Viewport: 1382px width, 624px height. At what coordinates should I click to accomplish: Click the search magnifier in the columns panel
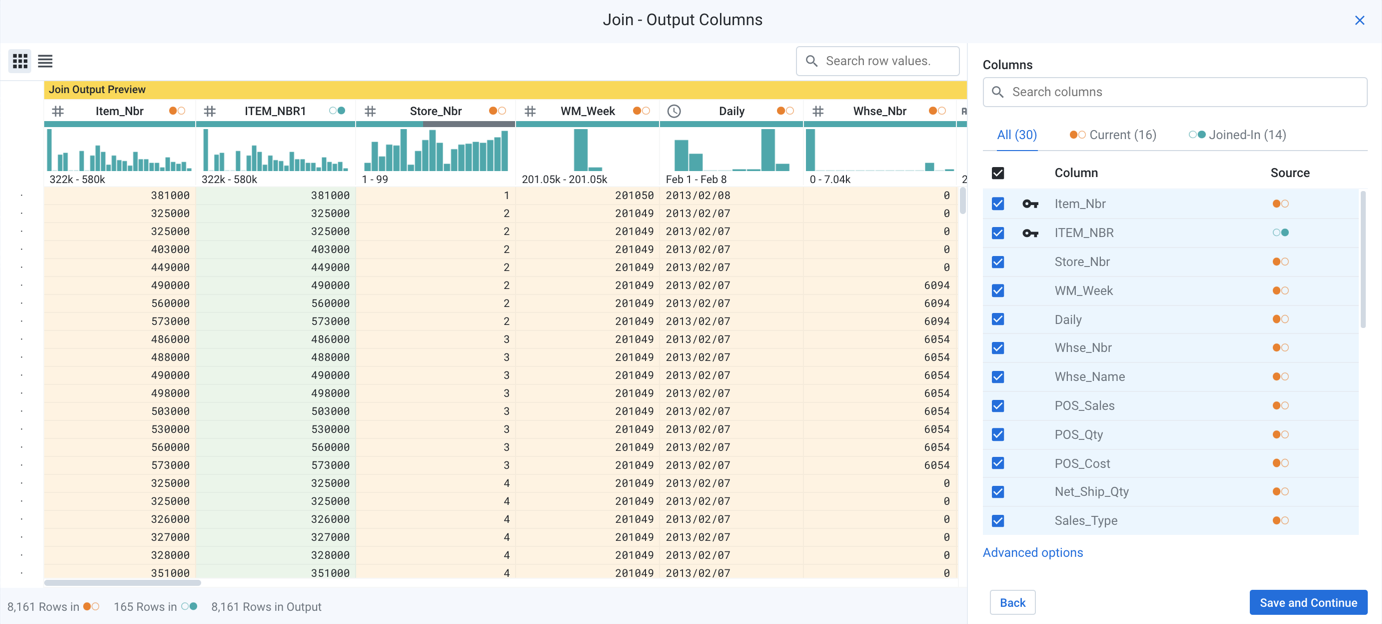pos(998,92)
